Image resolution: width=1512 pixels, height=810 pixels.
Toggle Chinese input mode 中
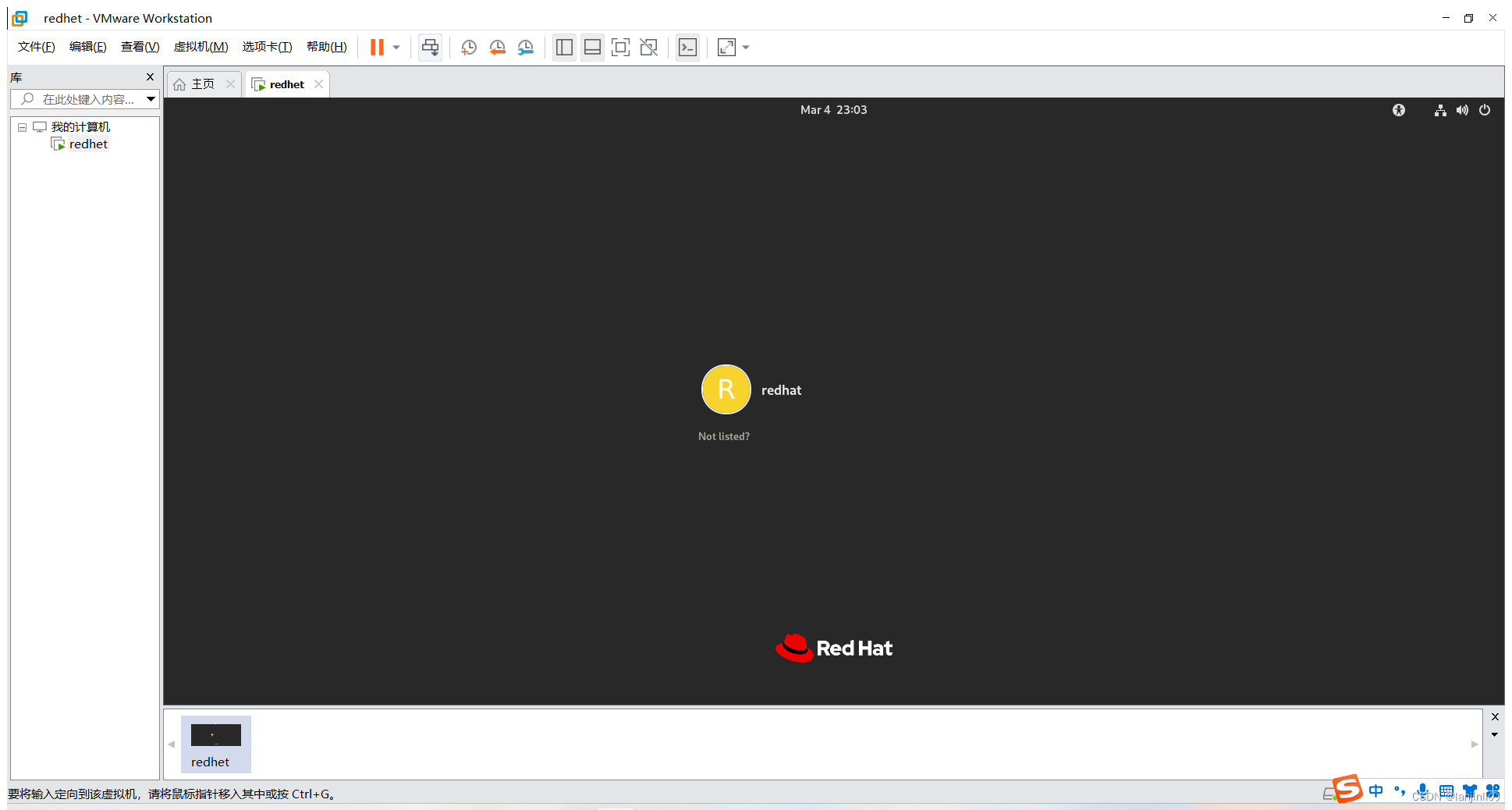[1376, 791]
